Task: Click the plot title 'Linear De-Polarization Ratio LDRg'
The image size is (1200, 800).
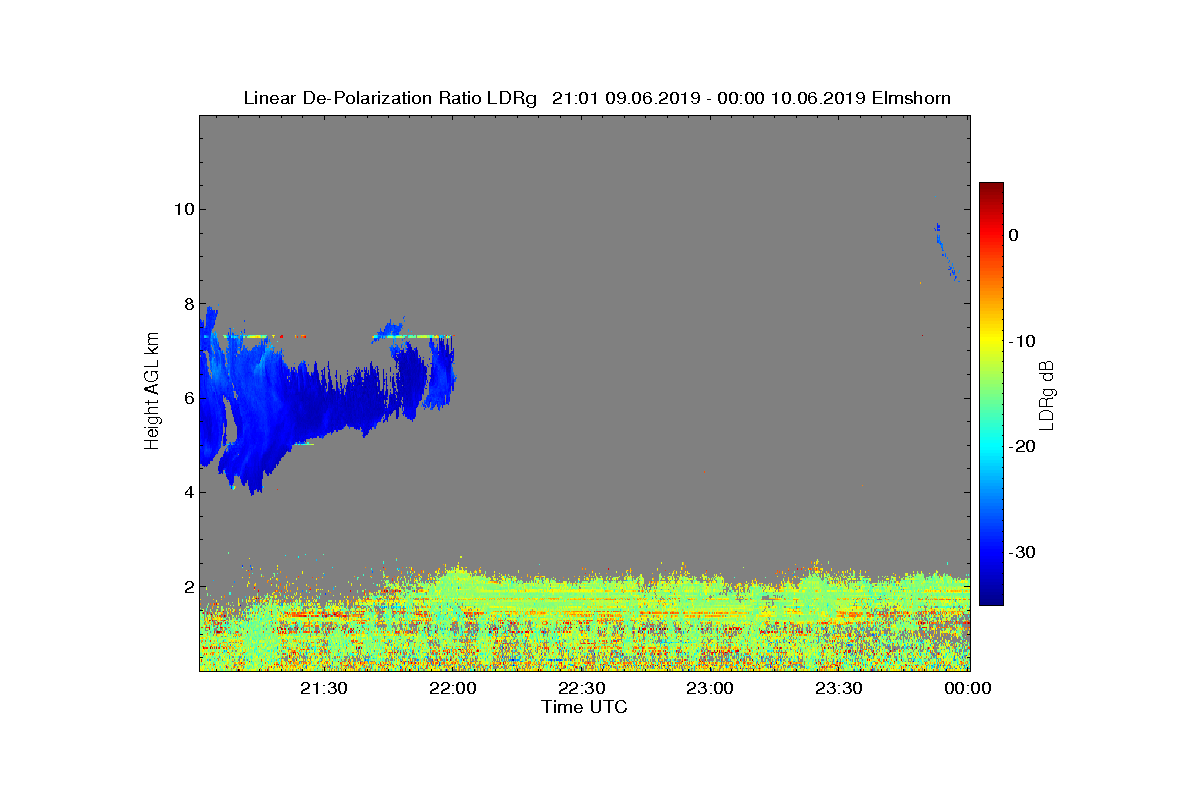Action: [x=392, y=98]
